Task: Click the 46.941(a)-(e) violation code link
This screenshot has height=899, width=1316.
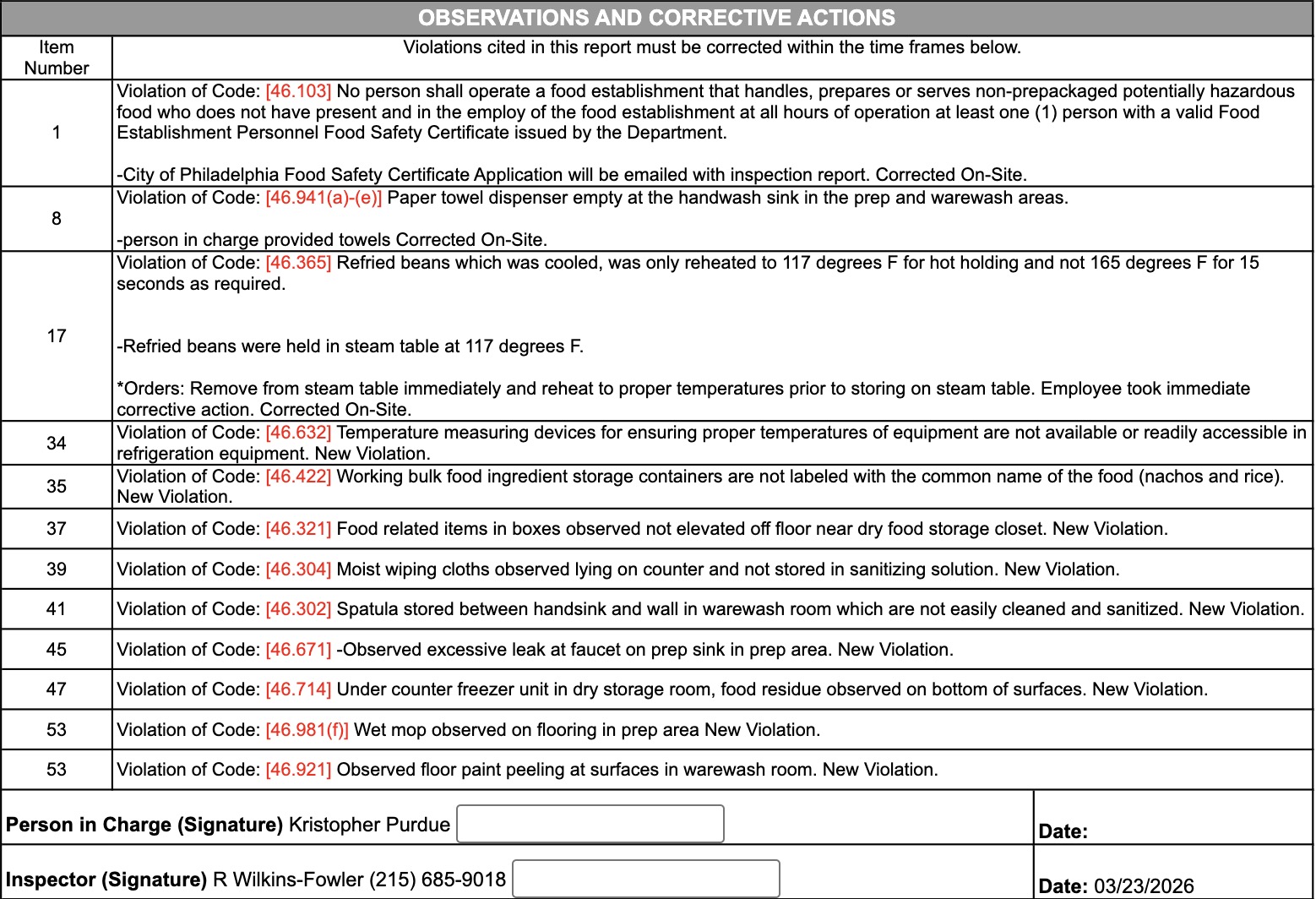Action: pos(324,198)
